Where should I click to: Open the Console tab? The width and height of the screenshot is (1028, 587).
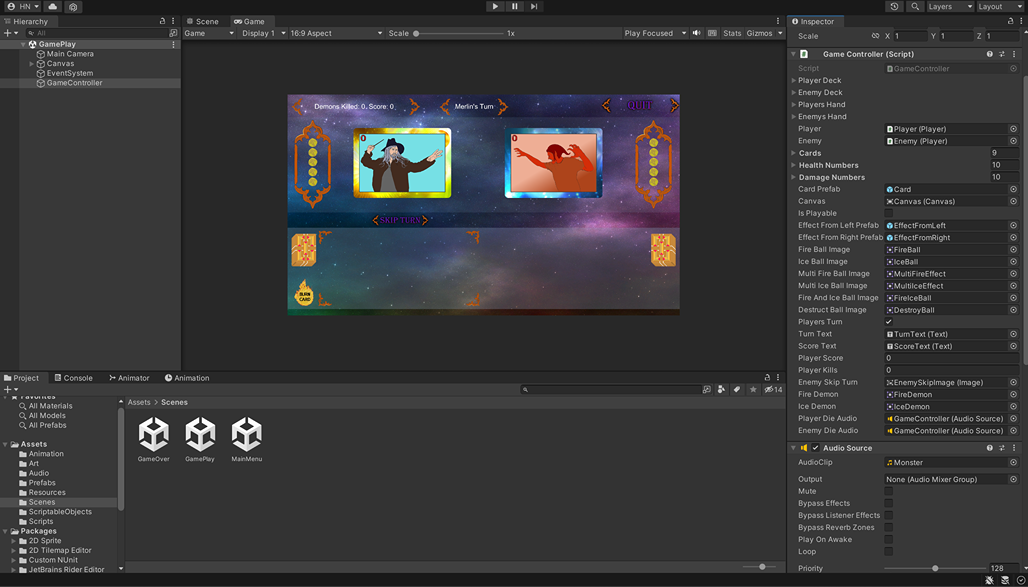tap(73, 378)
